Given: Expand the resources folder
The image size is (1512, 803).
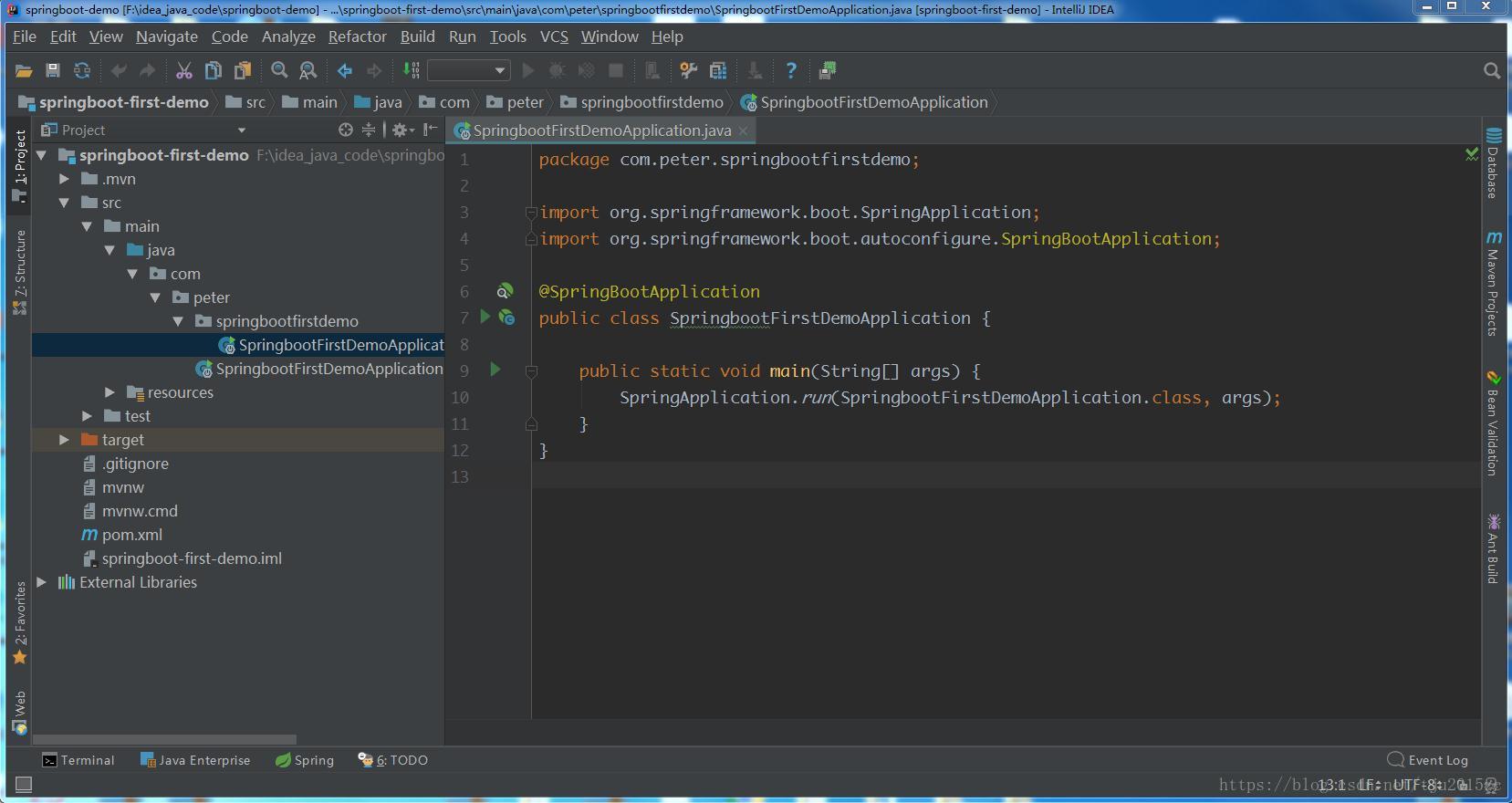Looking at the screenshot, I should pos(109,392).
